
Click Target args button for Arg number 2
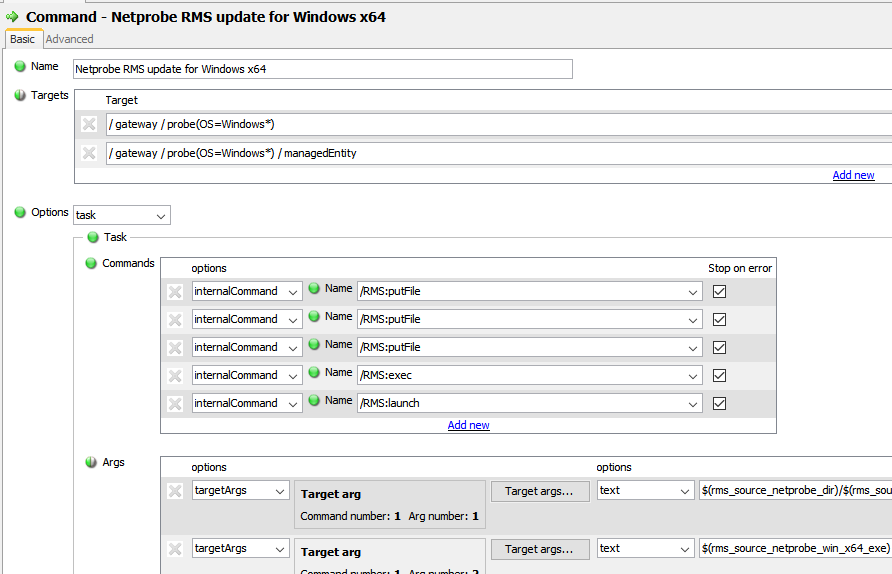click(540, 549)
